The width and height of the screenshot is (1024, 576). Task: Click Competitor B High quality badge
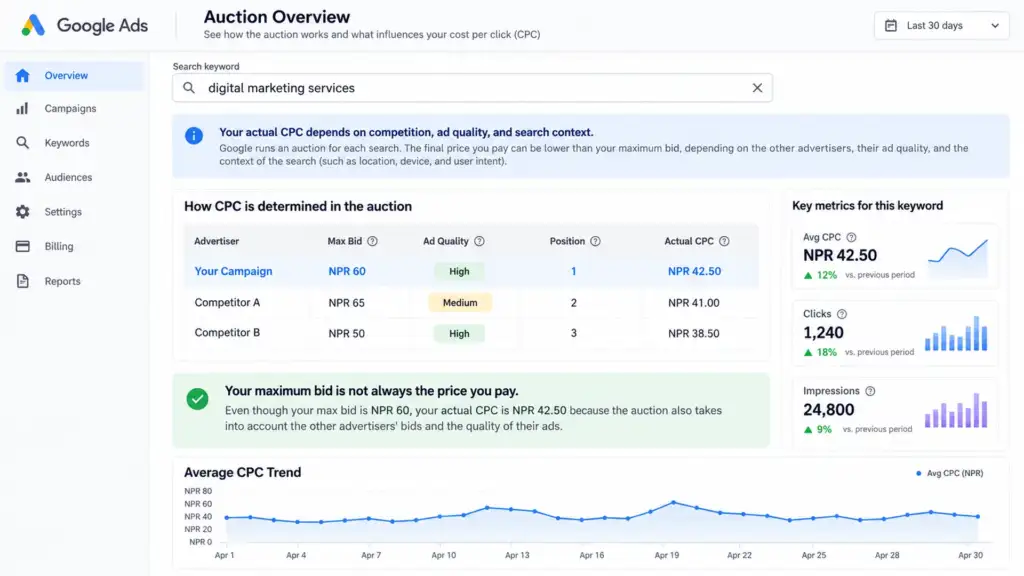459,333
